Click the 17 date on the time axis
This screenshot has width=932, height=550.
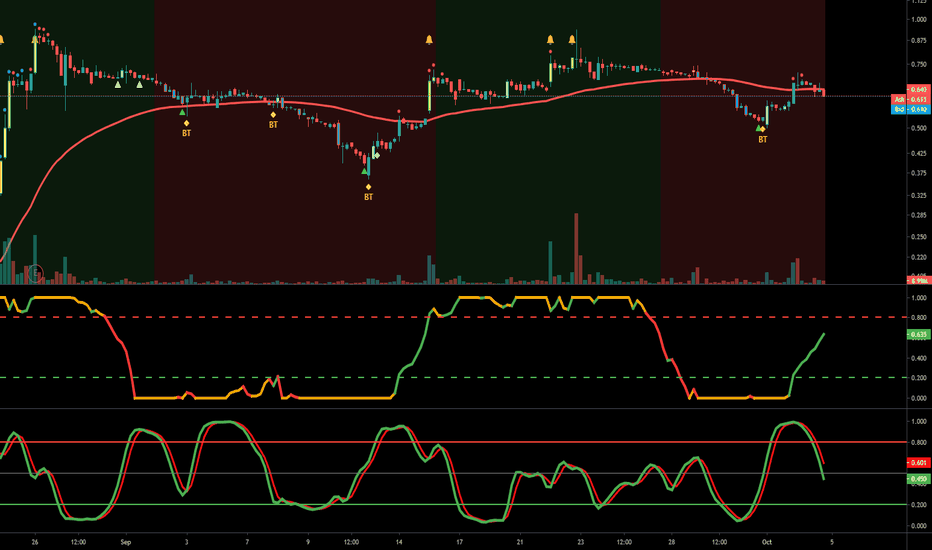459,542
